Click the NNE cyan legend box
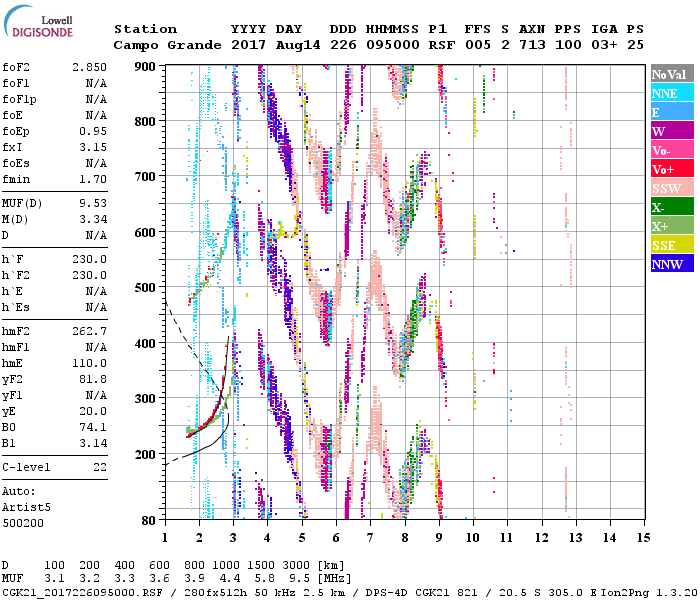 pyautogui.click(x=671, y=93)
